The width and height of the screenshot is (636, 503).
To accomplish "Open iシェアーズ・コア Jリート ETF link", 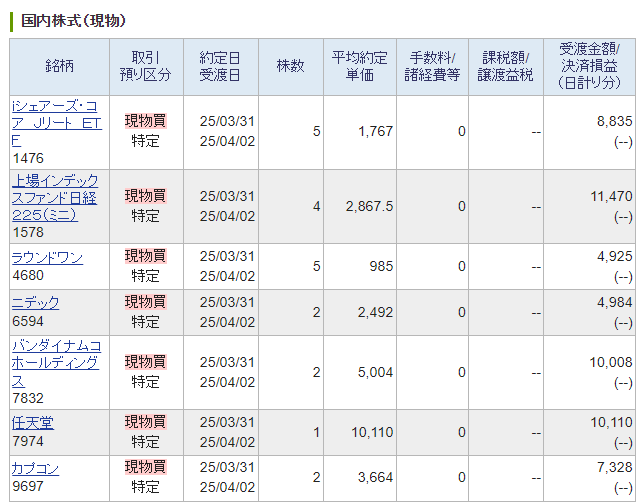I will click(x=56, y=123).
